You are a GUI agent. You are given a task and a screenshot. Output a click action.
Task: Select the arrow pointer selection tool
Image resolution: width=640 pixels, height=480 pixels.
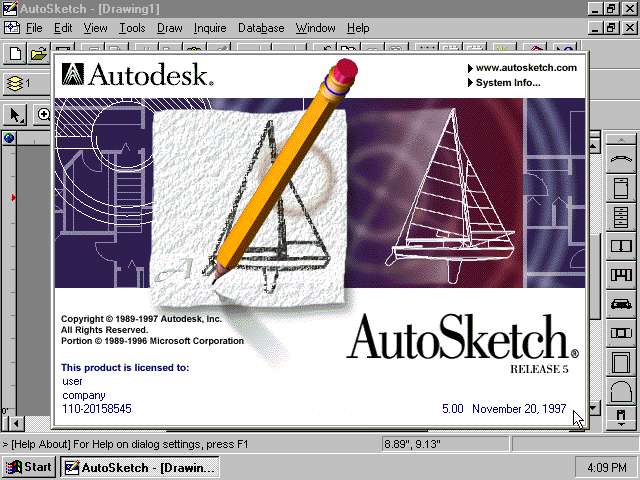[15, 114]
